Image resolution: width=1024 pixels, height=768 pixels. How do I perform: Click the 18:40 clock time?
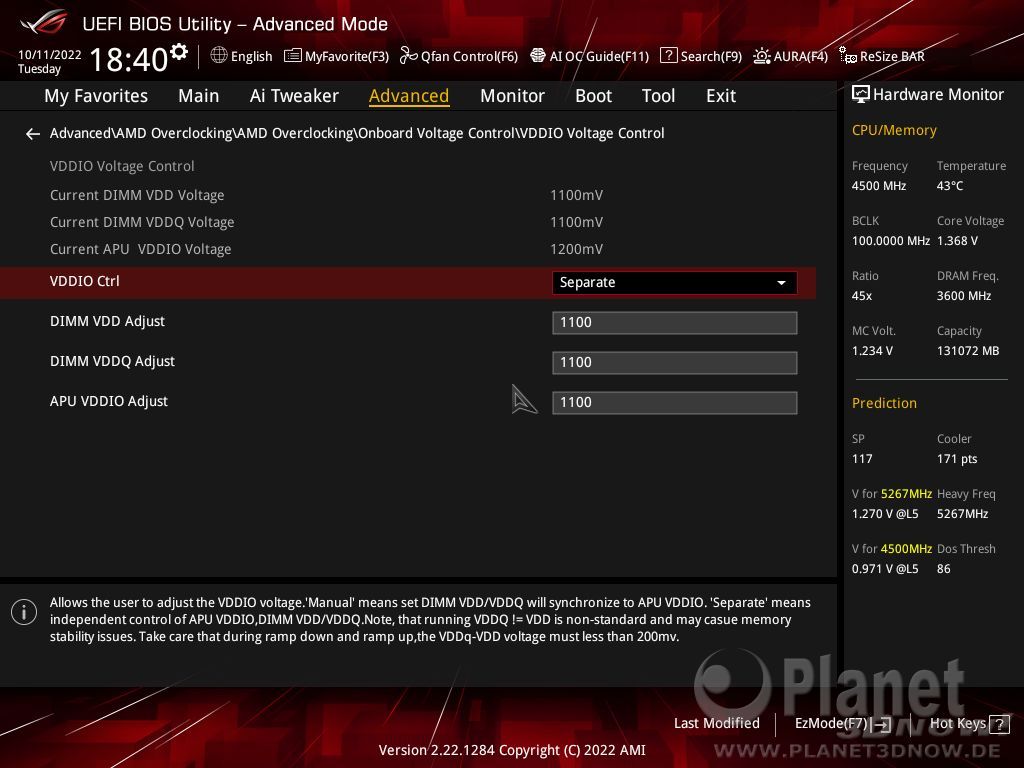click(129, 59)
